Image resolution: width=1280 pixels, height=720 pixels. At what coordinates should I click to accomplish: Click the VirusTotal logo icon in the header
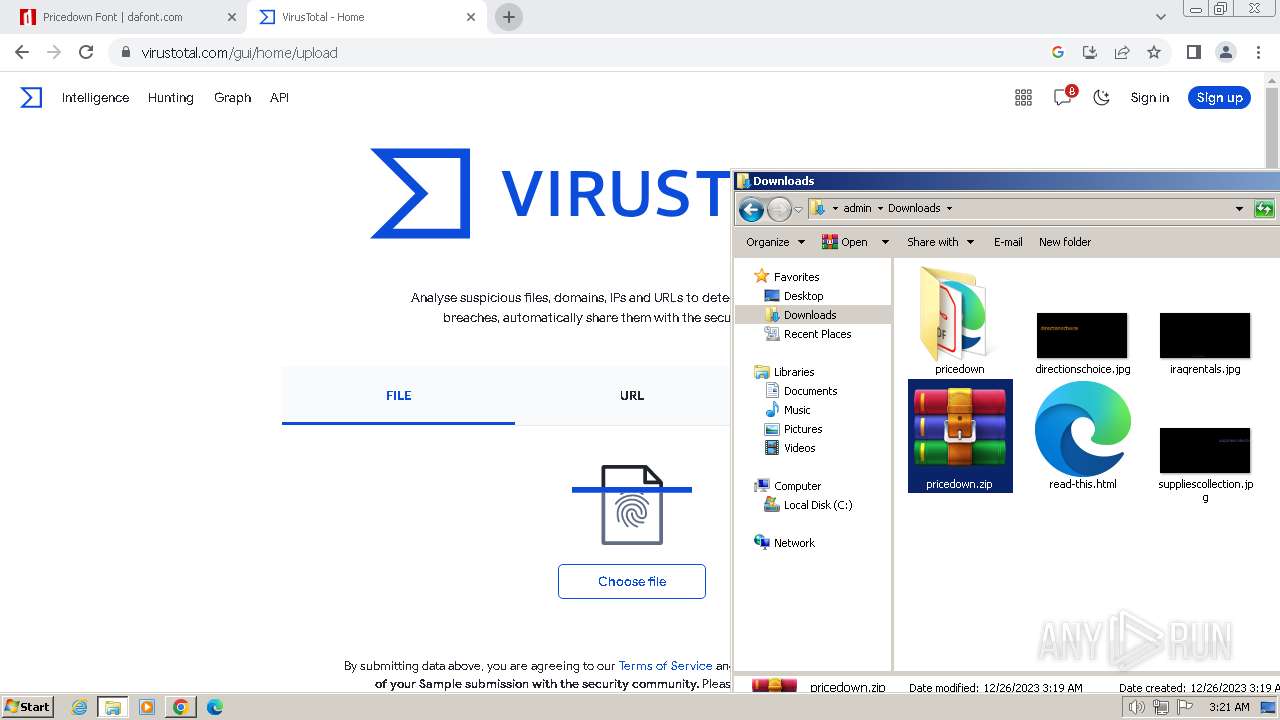31,97
